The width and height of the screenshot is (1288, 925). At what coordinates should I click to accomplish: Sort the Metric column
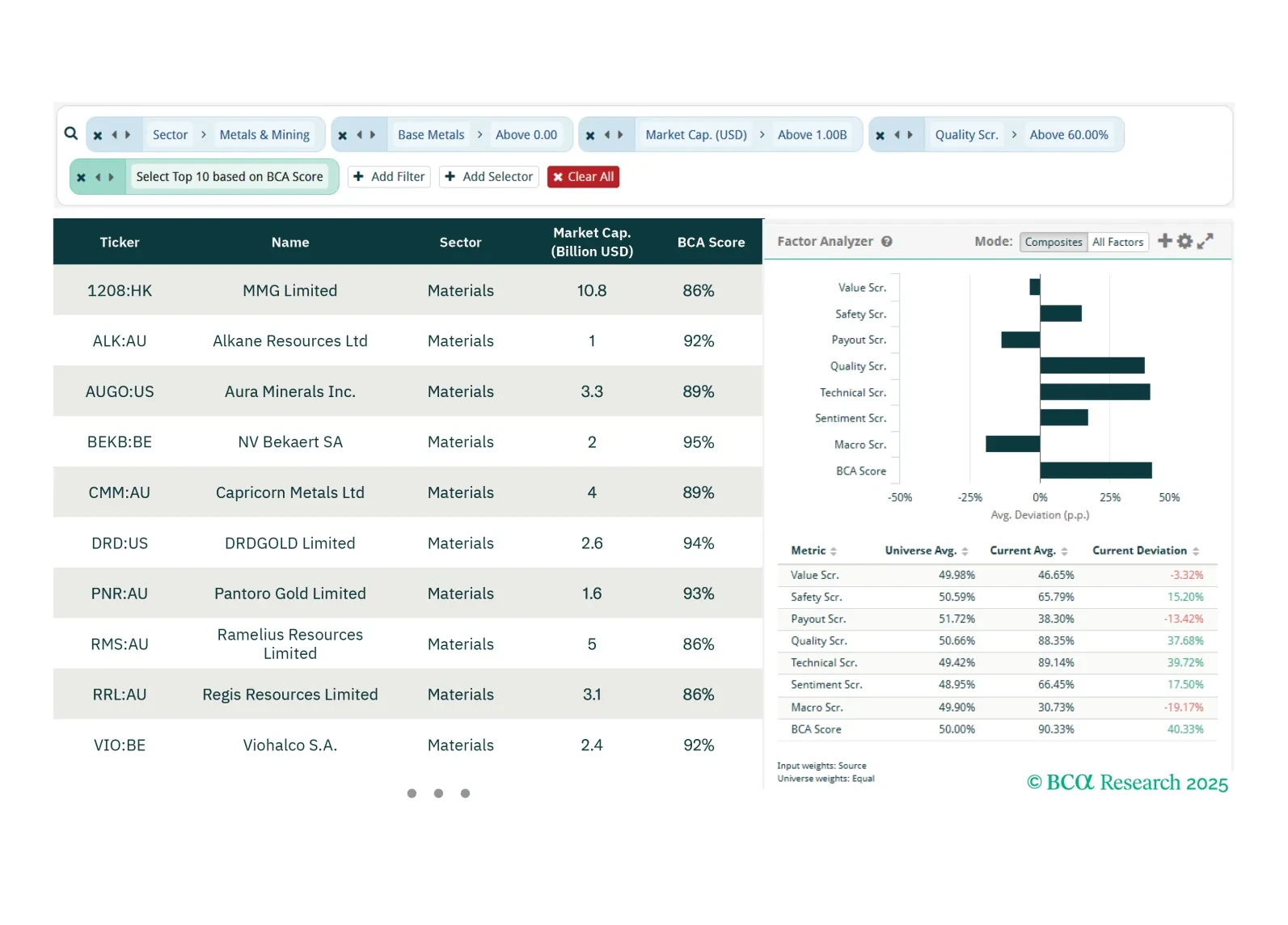click(834, 551)
